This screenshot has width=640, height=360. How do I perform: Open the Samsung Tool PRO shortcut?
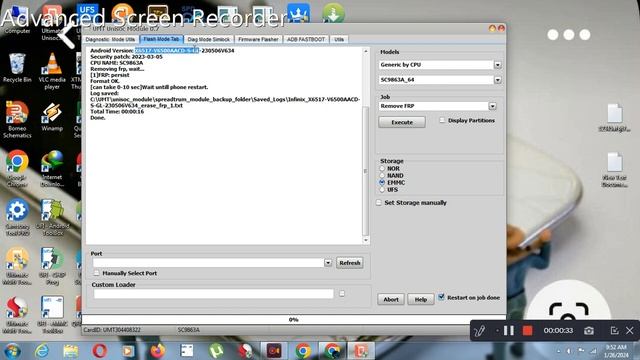click(x=17, y=217)
